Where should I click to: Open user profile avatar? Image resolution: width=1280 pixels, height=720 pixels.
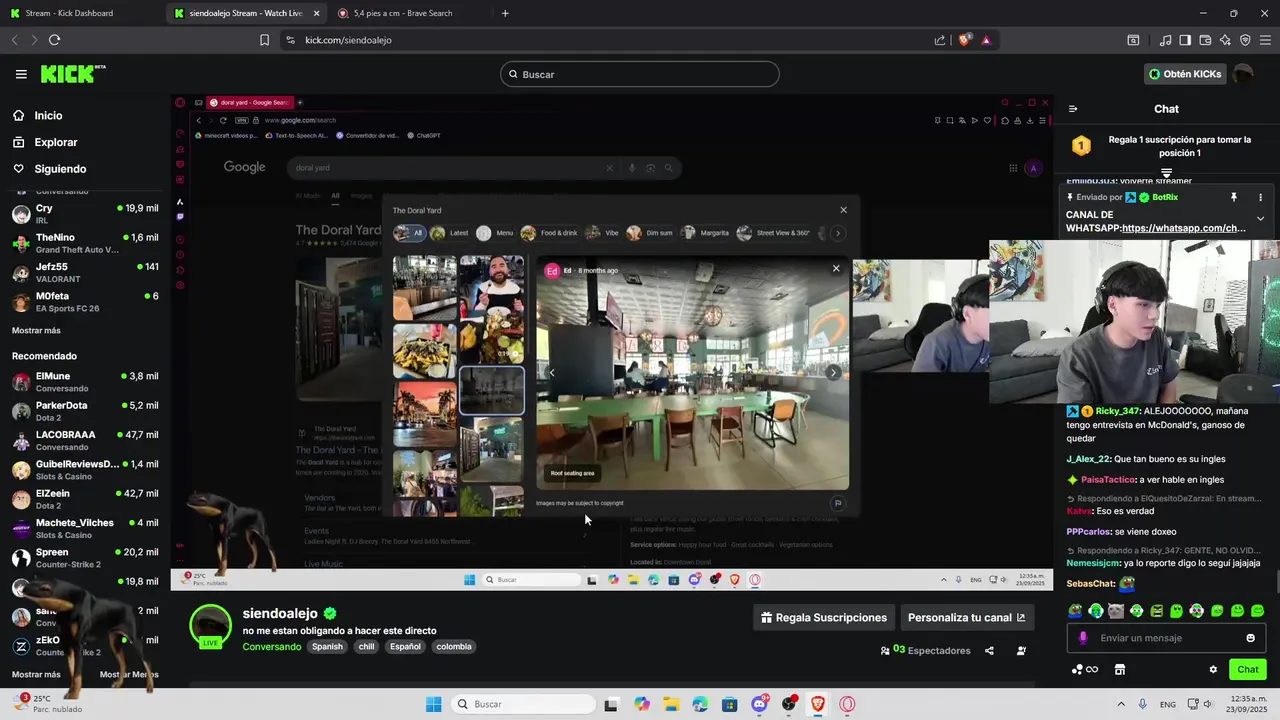pyautogui.click(x=1243, y=74)
